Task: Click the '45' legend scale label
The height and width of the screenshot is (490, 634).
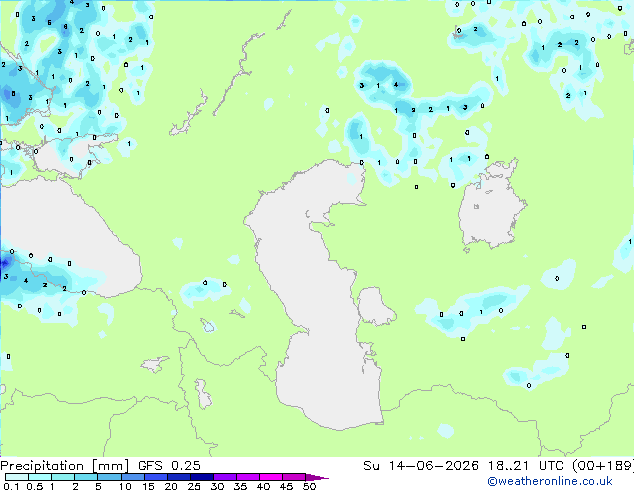Action: (x=287, y=486)
